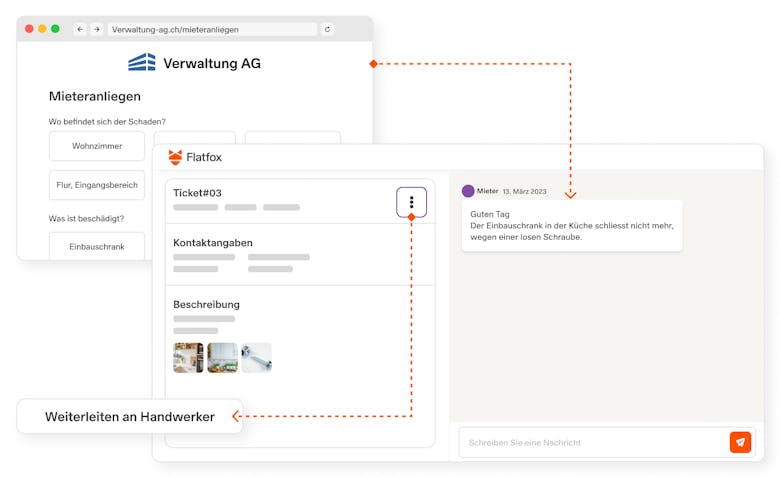Viewport: 780px width, 478px height.
Task: Select the Flur, Eingangsbereich option
Action: [97, 185]
